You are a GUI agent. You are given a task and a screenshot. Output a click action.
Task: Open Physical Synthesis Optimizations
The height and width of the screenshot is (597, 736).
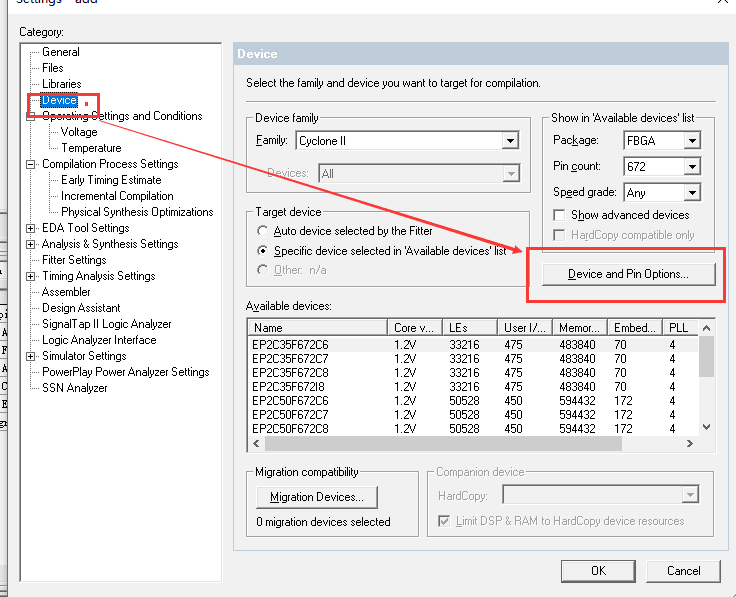coord(137,212)
